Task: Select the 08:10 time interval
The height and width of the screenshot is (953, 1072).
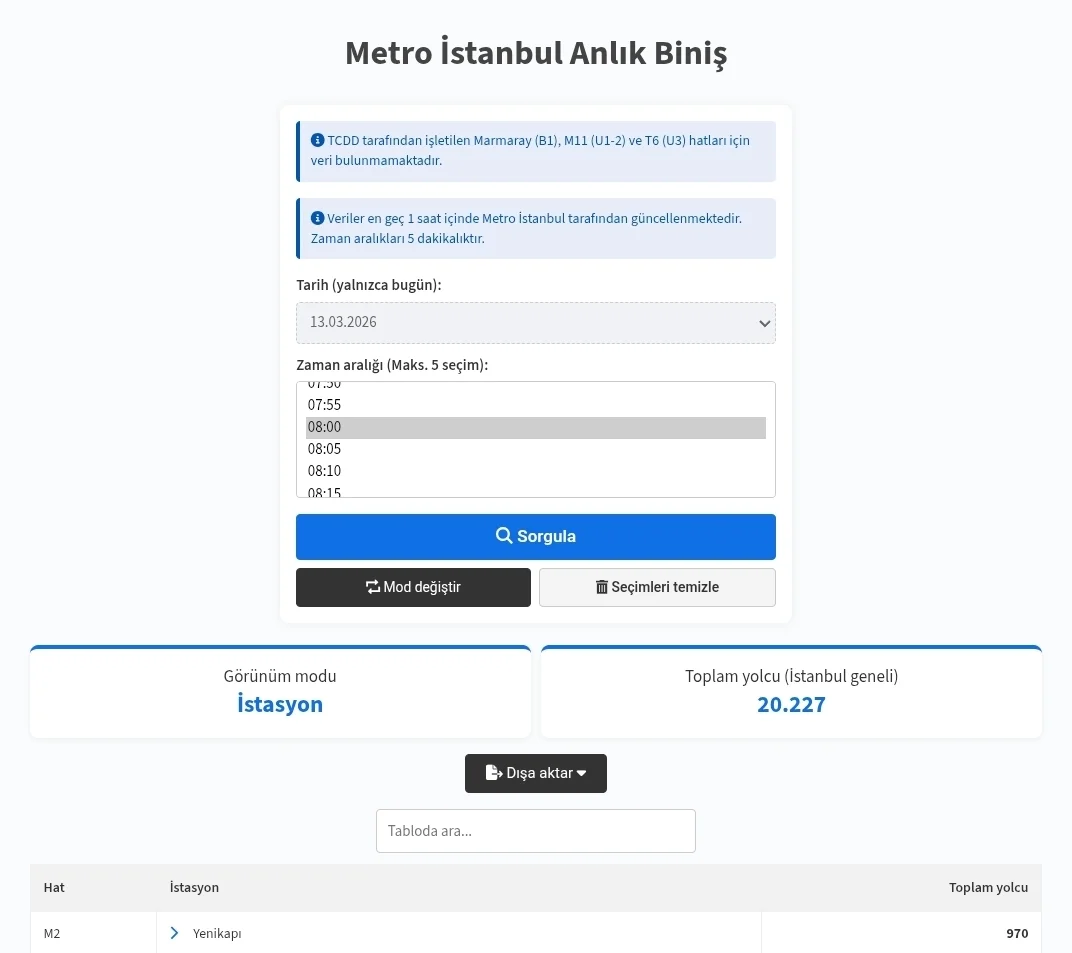Action: [x=325, y=471]
